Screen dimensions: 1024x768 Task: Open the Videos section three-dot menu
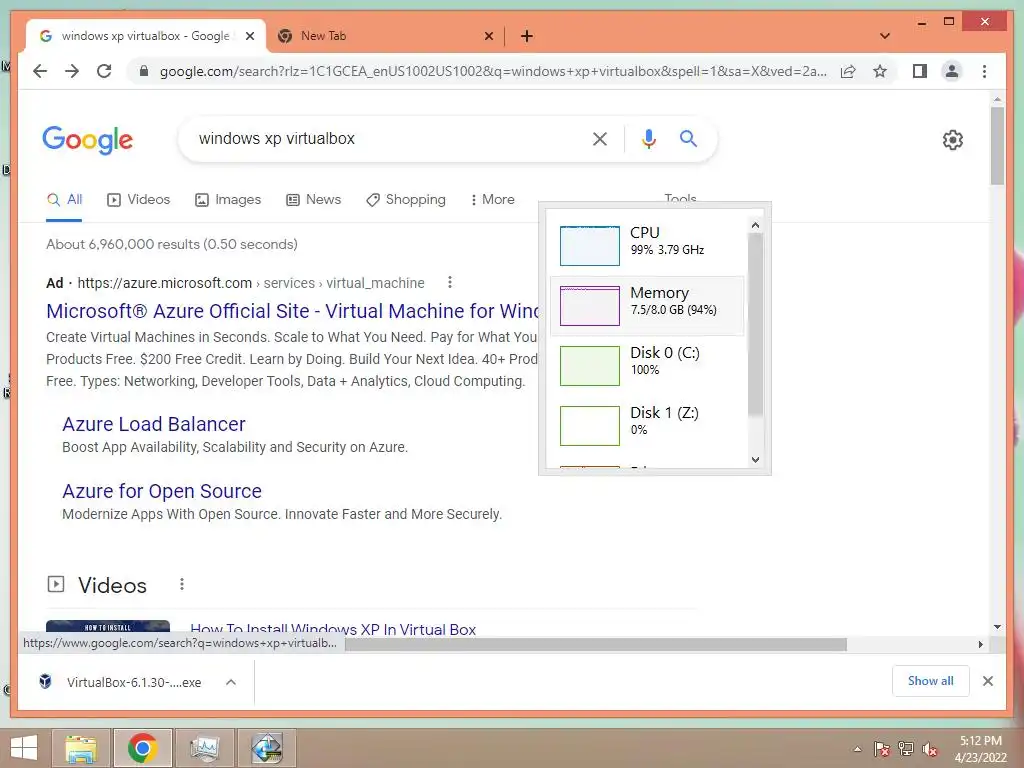tap(182, 584)
